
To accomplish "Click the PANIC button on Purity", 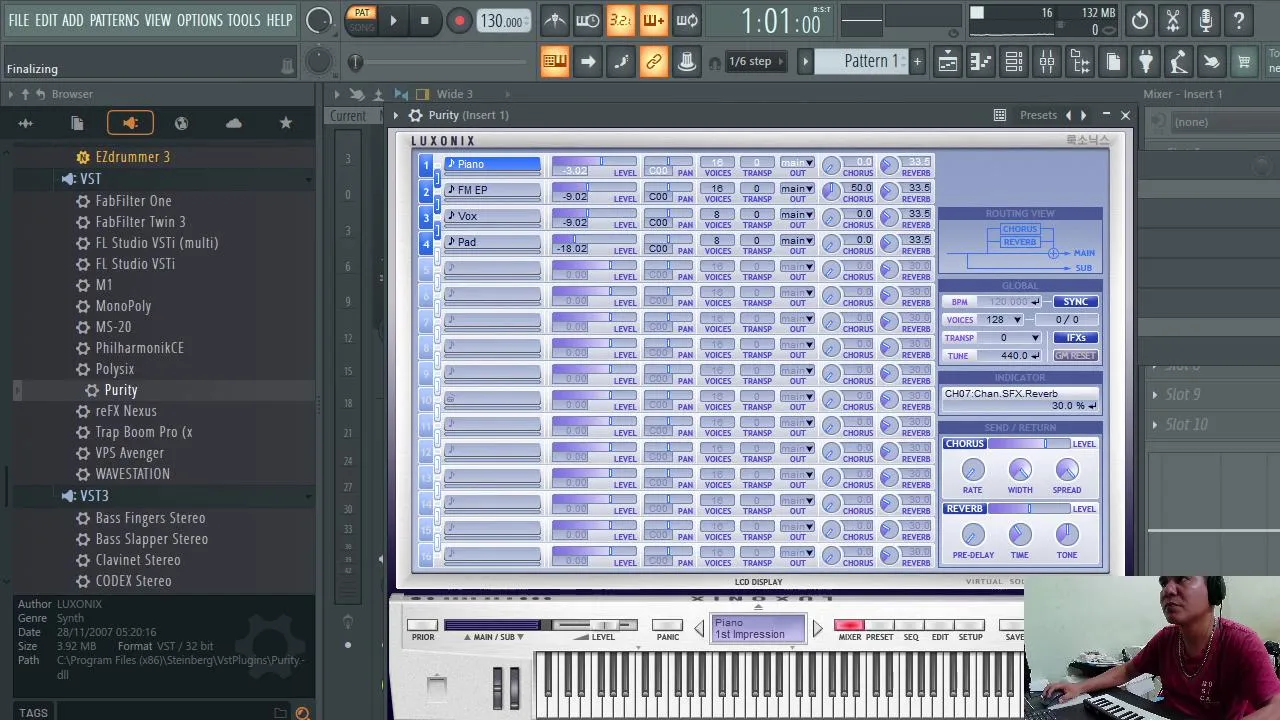I will pos(667,626).
